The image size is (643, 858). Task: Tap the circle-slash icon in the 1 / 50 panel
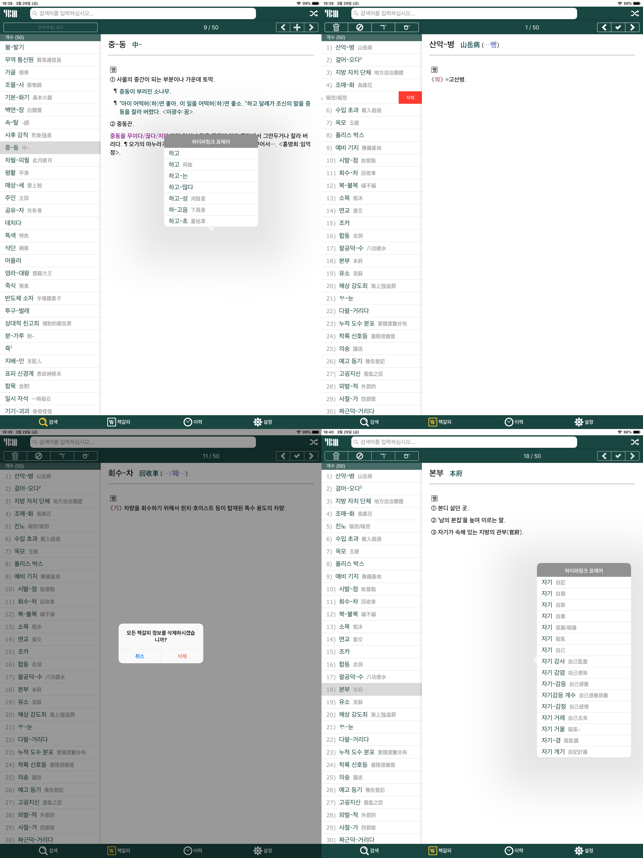pos(360,28)
